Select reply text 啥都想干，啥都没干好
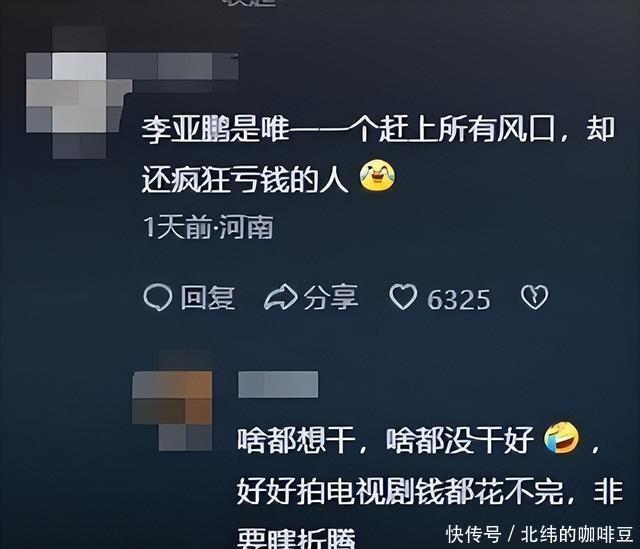640x549 pixels. [385, 440]
